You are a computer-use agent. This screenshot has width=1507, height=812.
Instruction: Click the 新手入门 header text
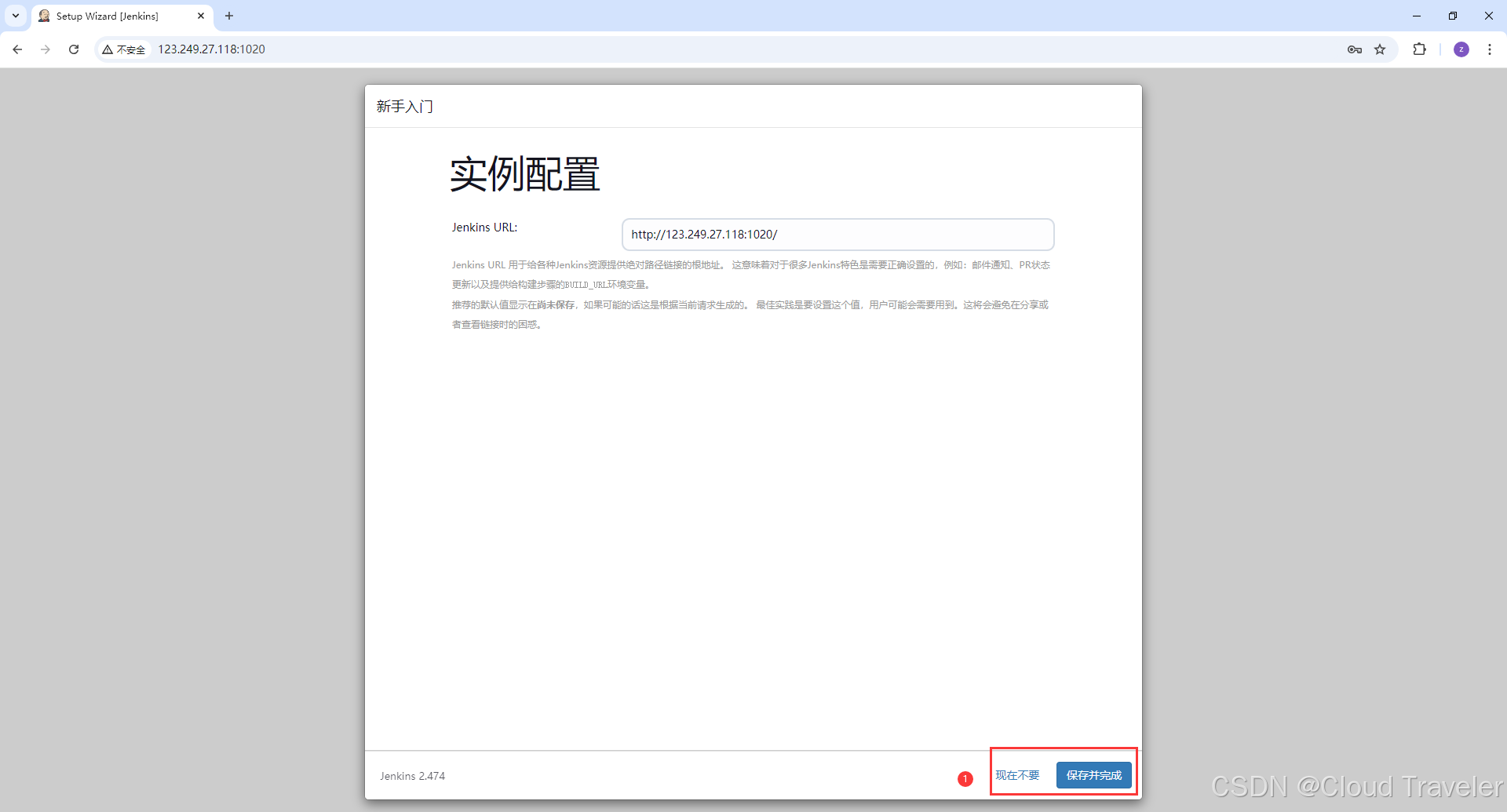pos(404,107)
